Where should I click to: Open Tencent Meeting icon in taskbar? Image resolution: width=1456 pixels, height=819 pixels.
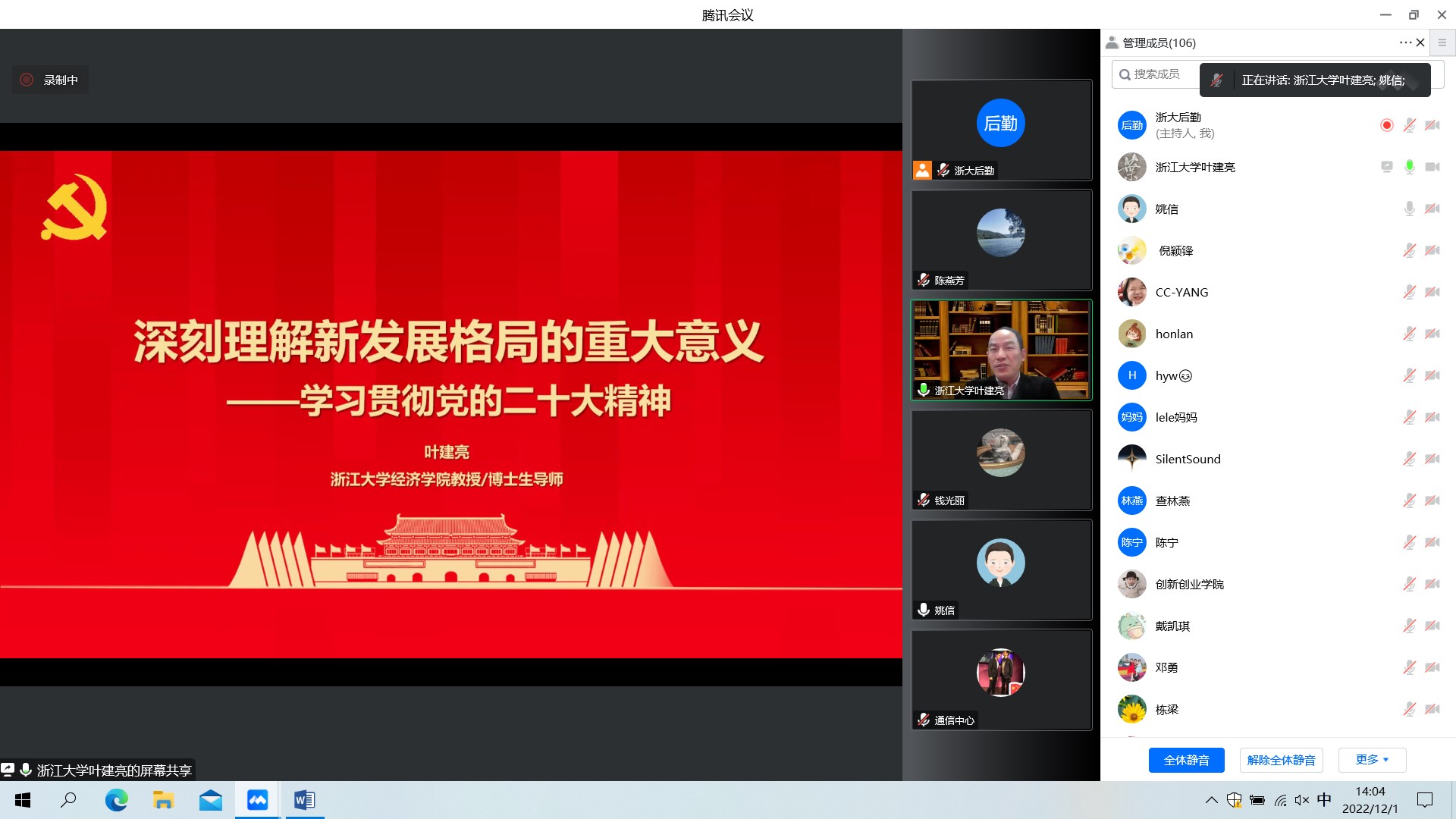click(x=257, y=799)
